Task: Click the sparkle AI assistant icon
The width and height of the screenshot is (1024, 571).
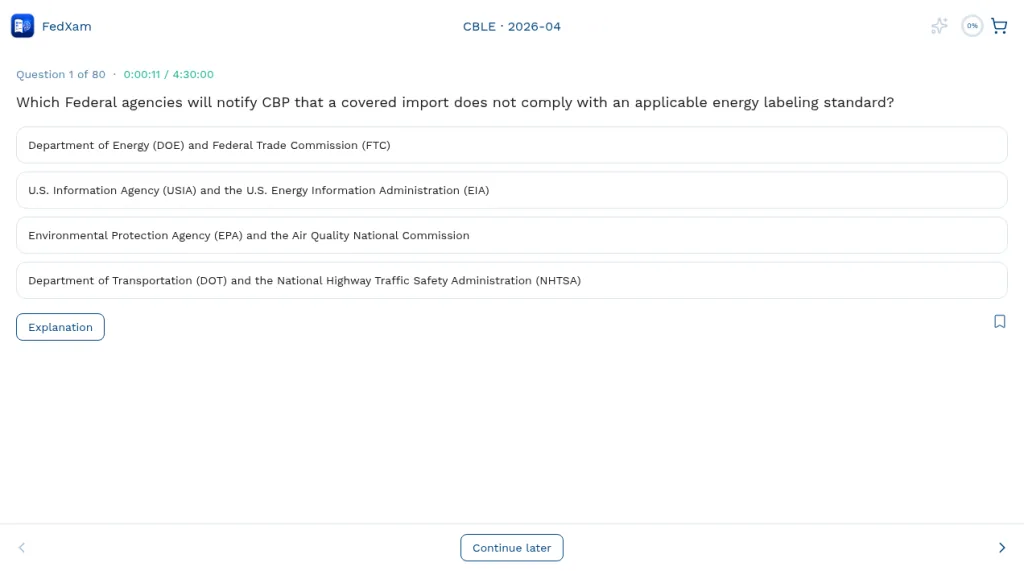Action: [939, 26]
